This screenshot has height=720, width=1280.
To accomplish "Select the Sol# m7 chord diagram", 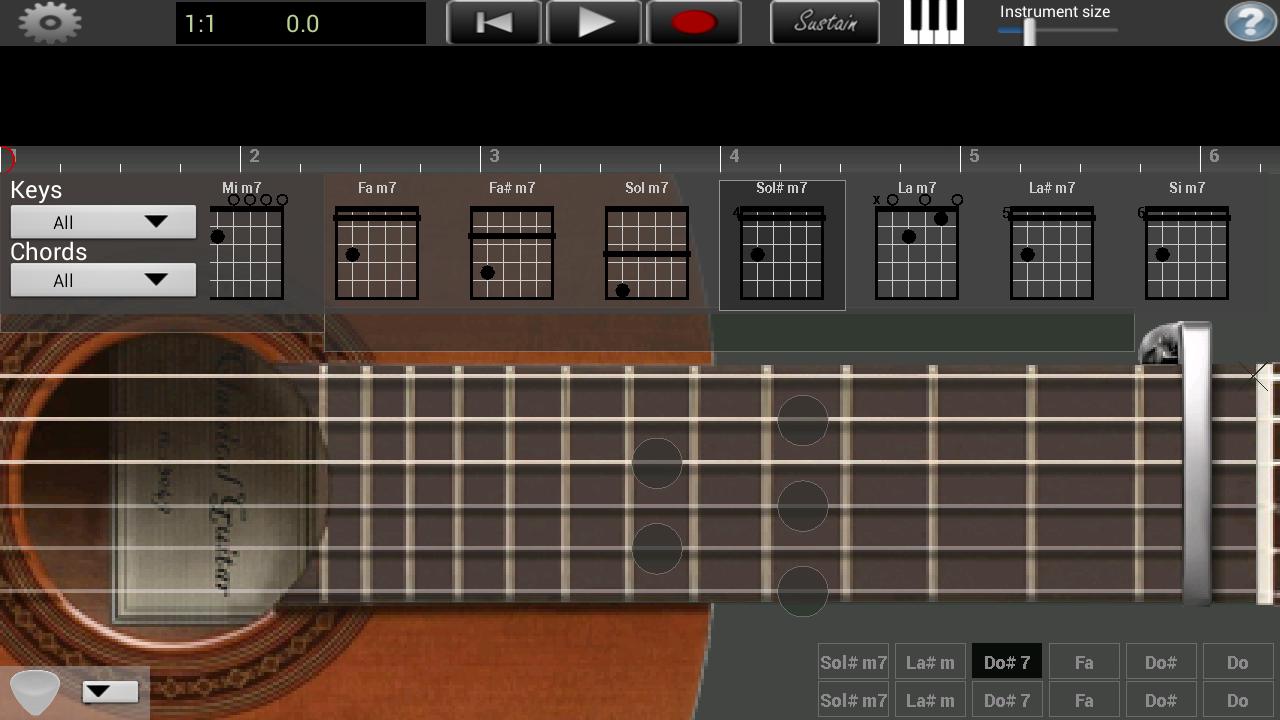I will coord(782,245).
